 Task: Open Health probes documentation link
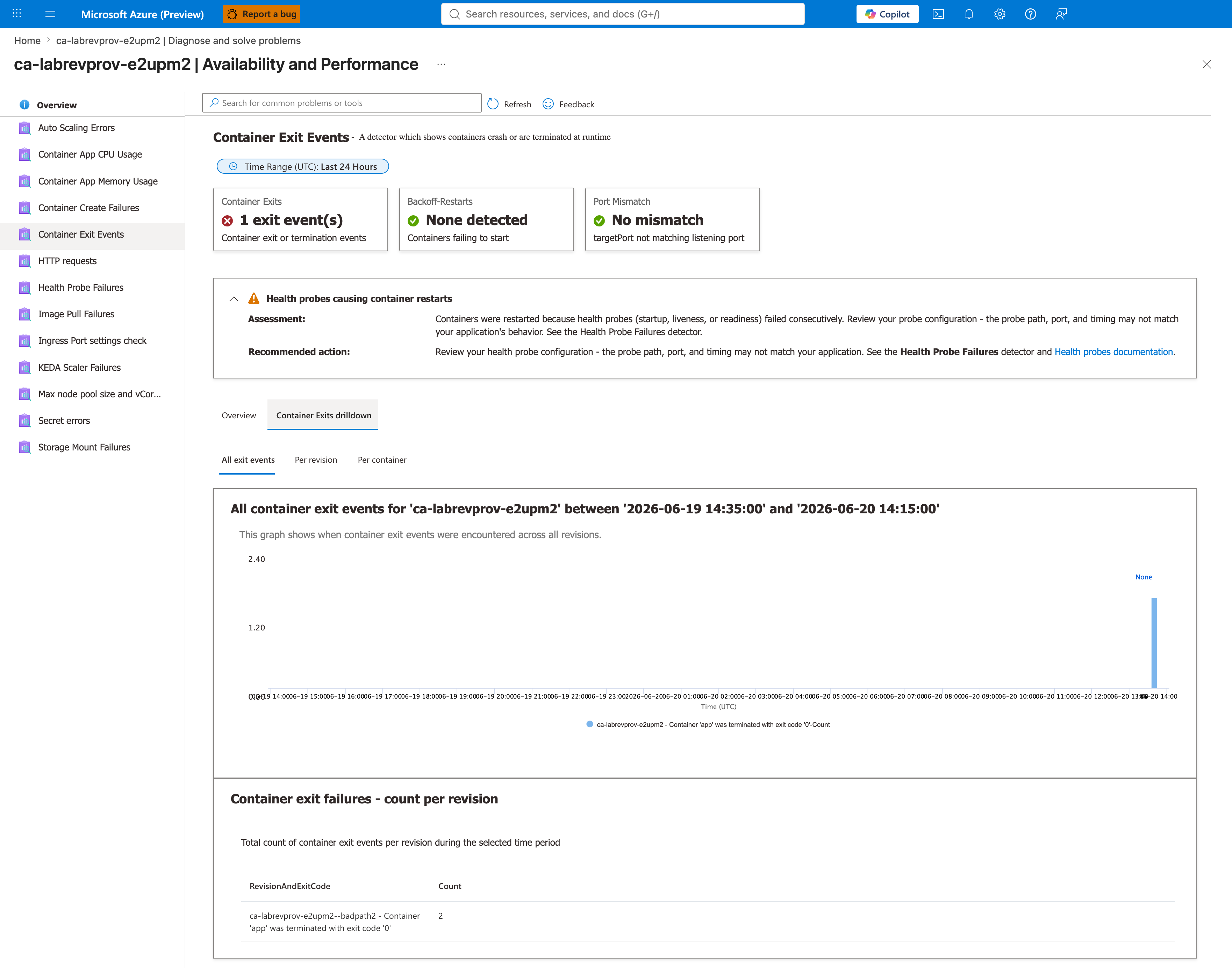(x=1113, y=352)
